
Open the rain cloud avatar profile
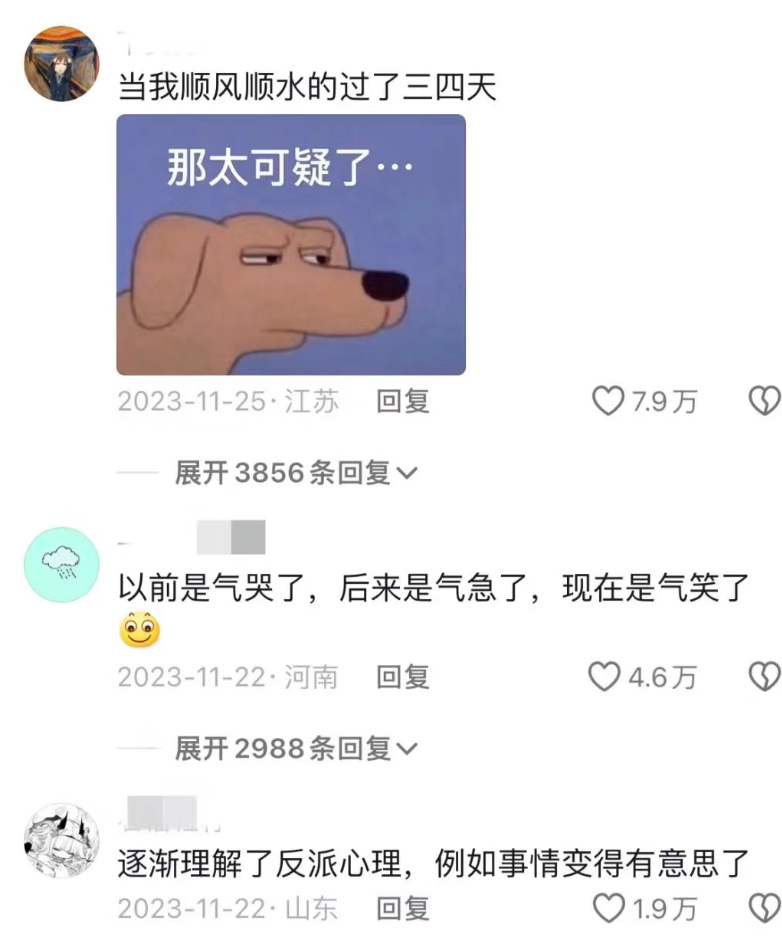pyautogui.click(x=61, y=565)
